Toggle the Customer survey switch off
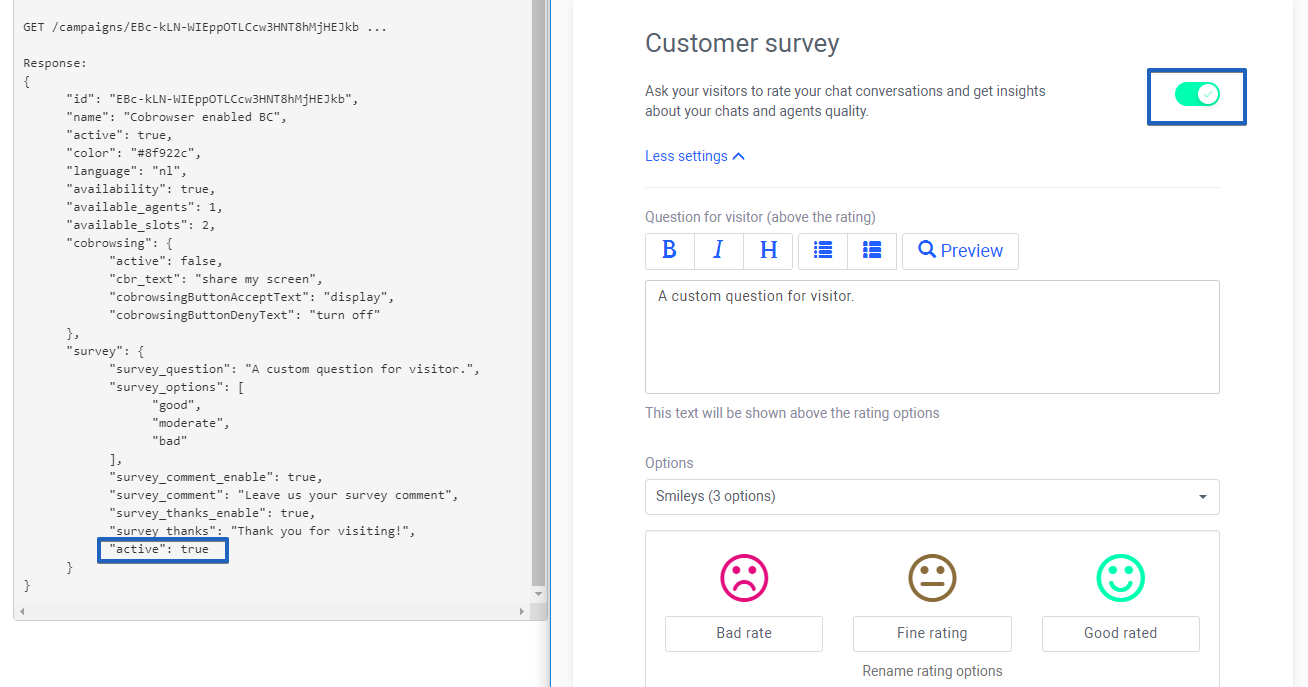 pos(1197,94)
